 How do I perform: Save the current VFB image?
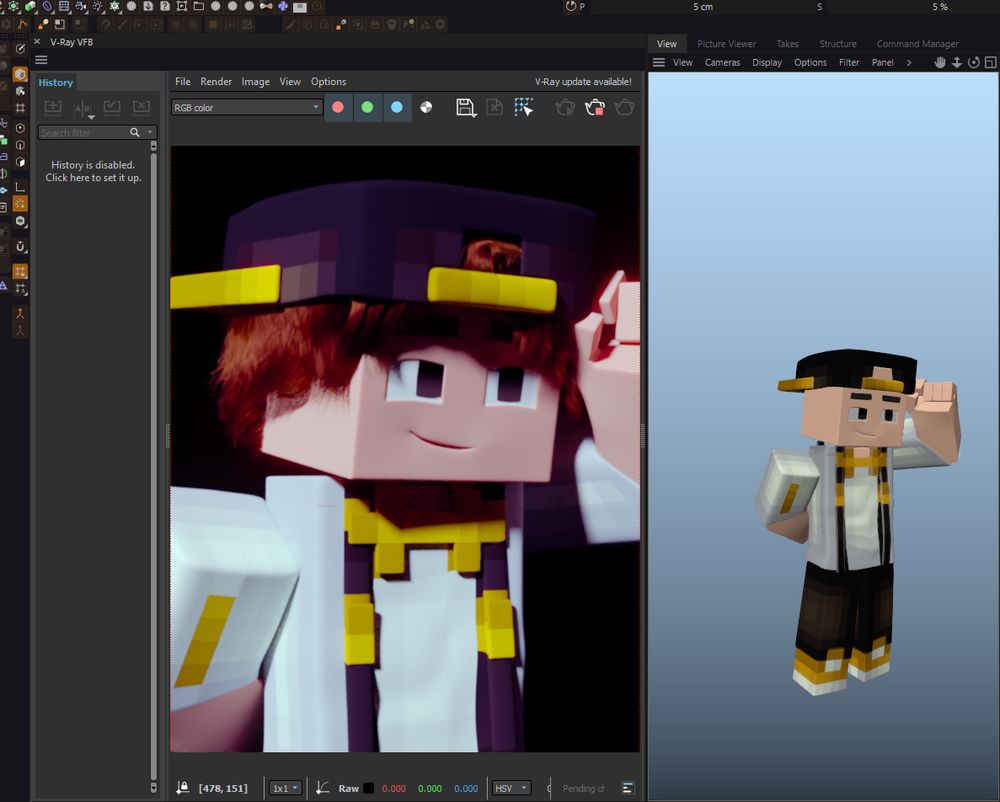pyautogui.click(x=466, y=108)
